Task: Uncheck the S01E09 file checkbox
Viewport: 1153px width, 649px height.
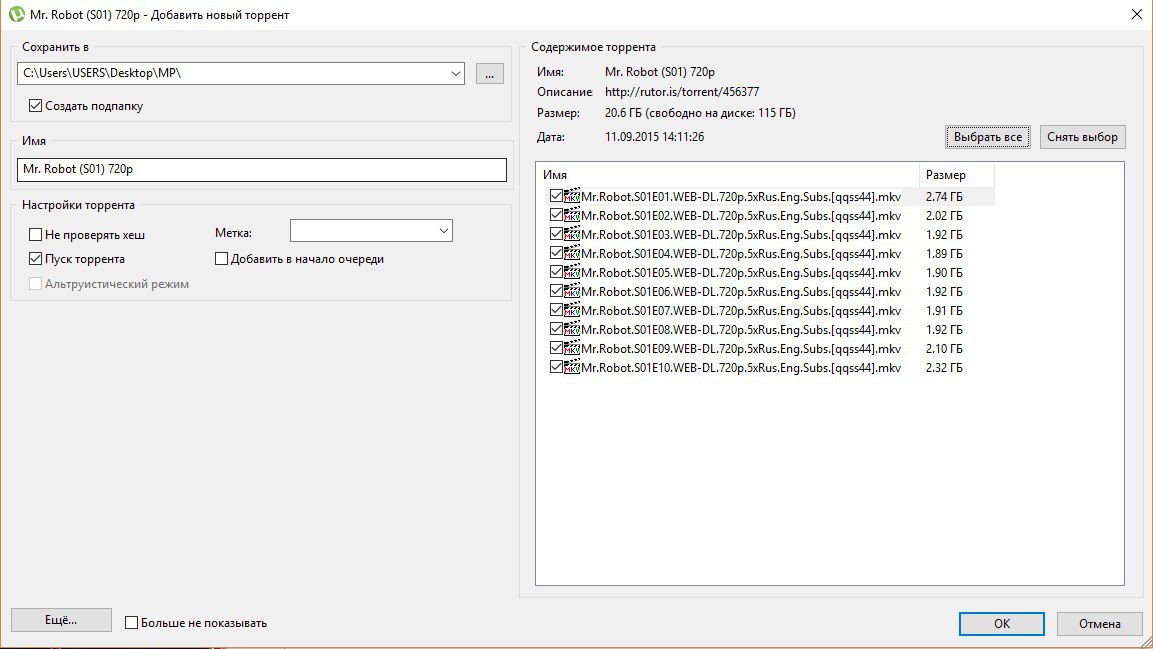Action: tap(556, 348)
